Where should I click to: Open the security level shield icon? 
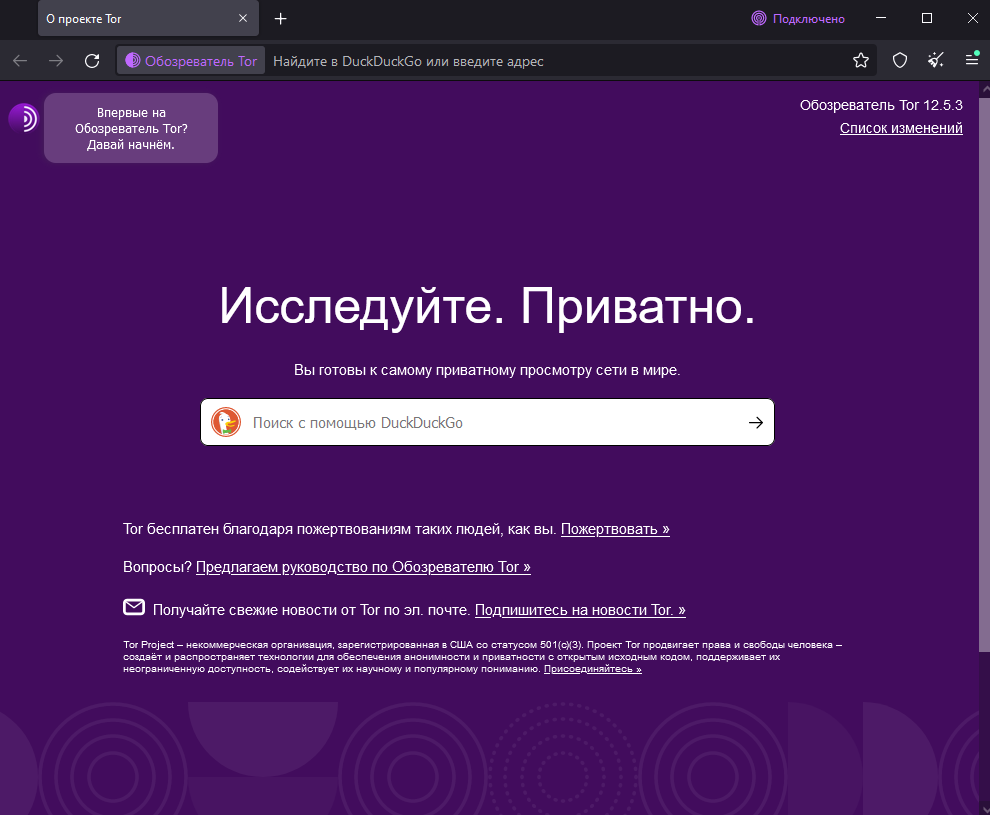click(x=900, y=61)
